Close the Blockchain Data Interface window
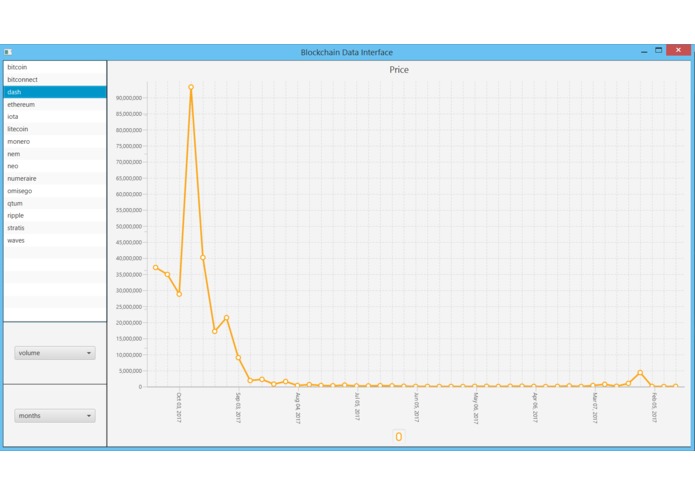 (678, 50)
